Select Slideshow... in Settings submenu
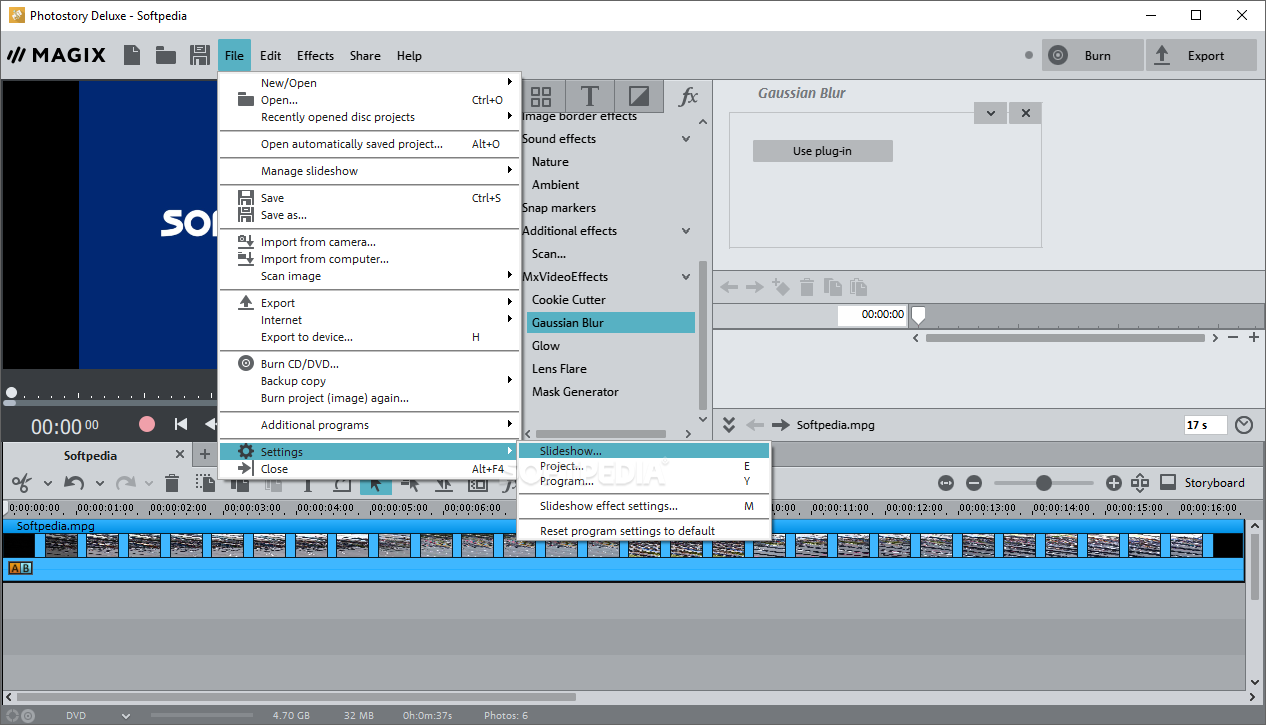The height and width of the screenshot is (725, 1266). 644,451
